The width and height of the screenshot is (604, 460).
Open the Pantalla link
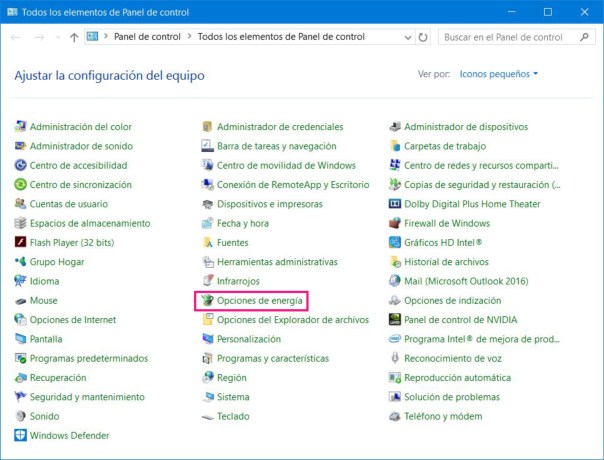coord(46,339)
